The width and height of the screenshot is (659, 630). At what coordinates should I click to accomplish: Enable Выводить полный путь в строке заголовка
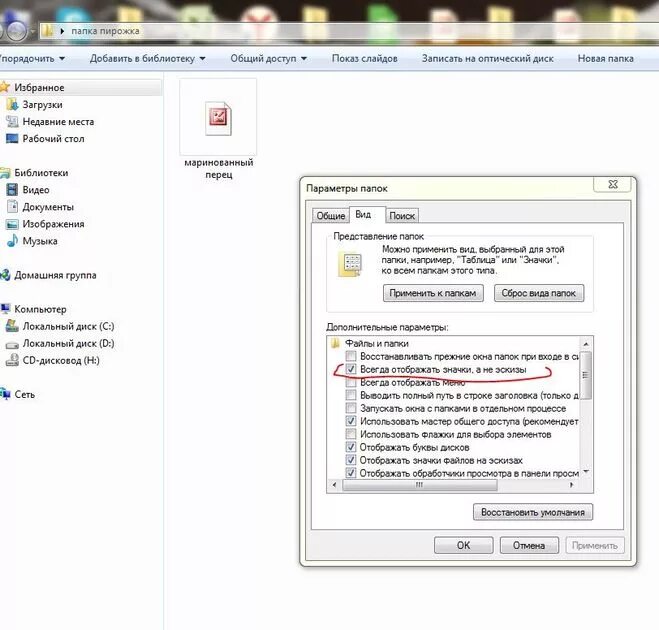point(351,395)
